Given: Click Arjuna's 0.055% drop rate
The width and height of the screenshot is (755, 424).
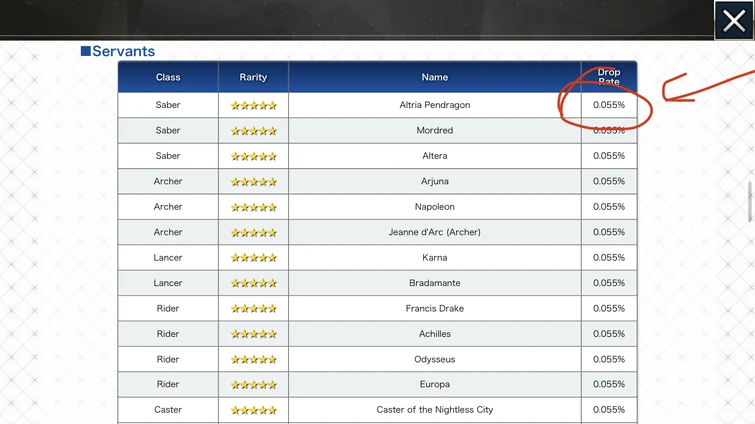Looking at the screenshot, I should [609, 181].
